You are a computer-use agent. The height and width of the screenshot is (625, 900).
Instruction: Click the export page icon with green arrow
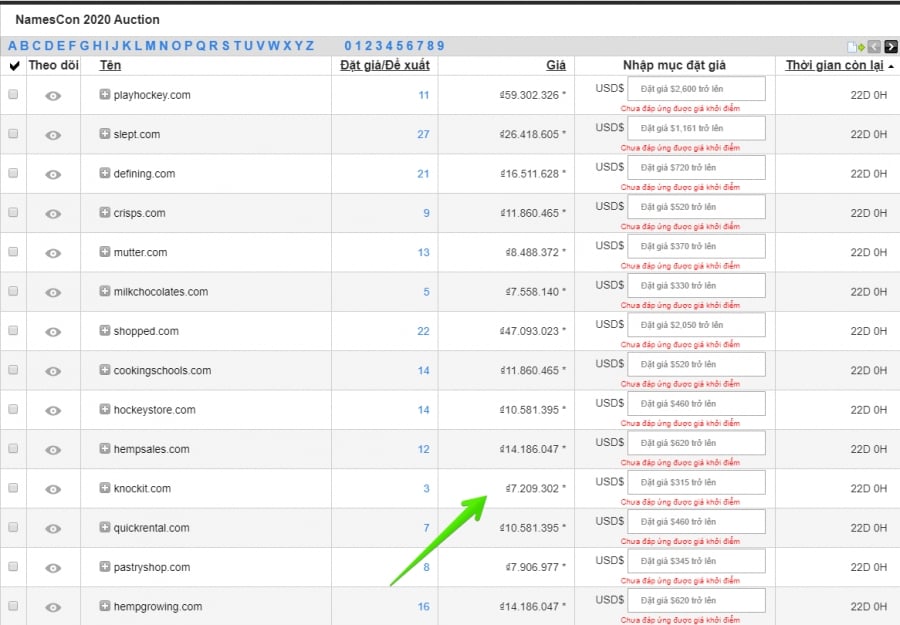(x=855, y=46)
